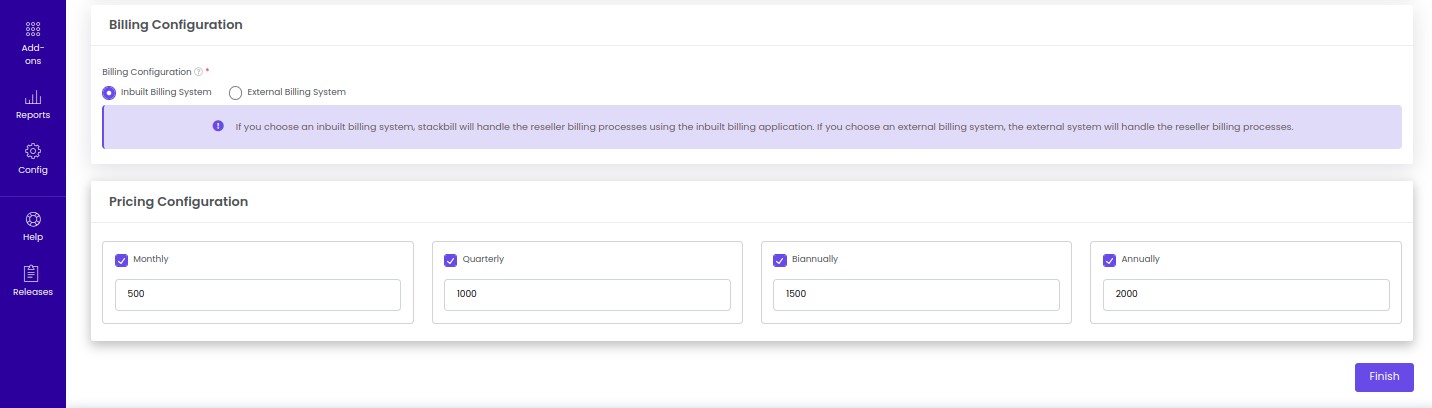Screen dimensions: 1432x408
Task: Open Releases clipboard icon
Action: (x=33, y=273)
